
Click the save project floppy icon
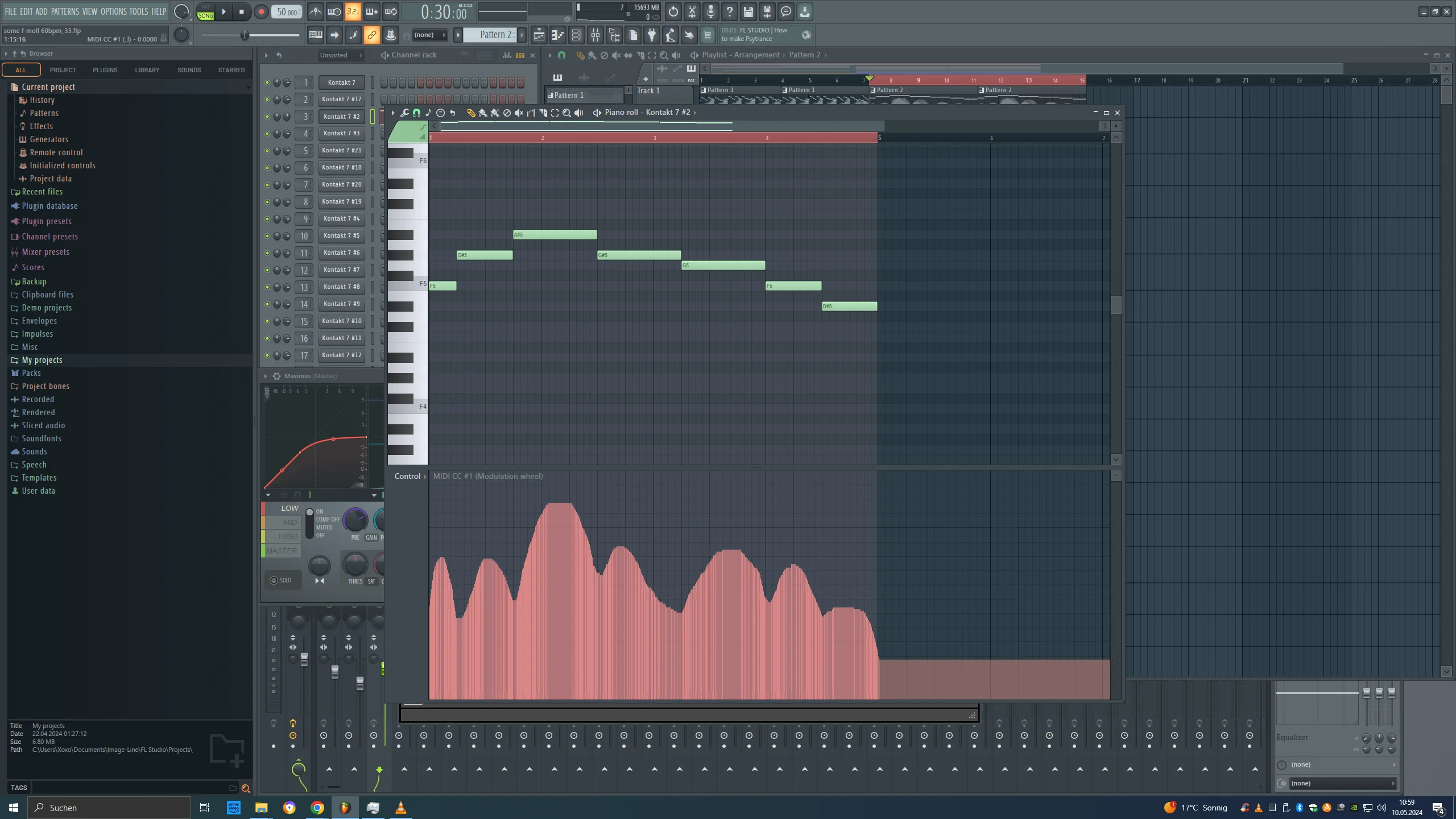point(748,11)
